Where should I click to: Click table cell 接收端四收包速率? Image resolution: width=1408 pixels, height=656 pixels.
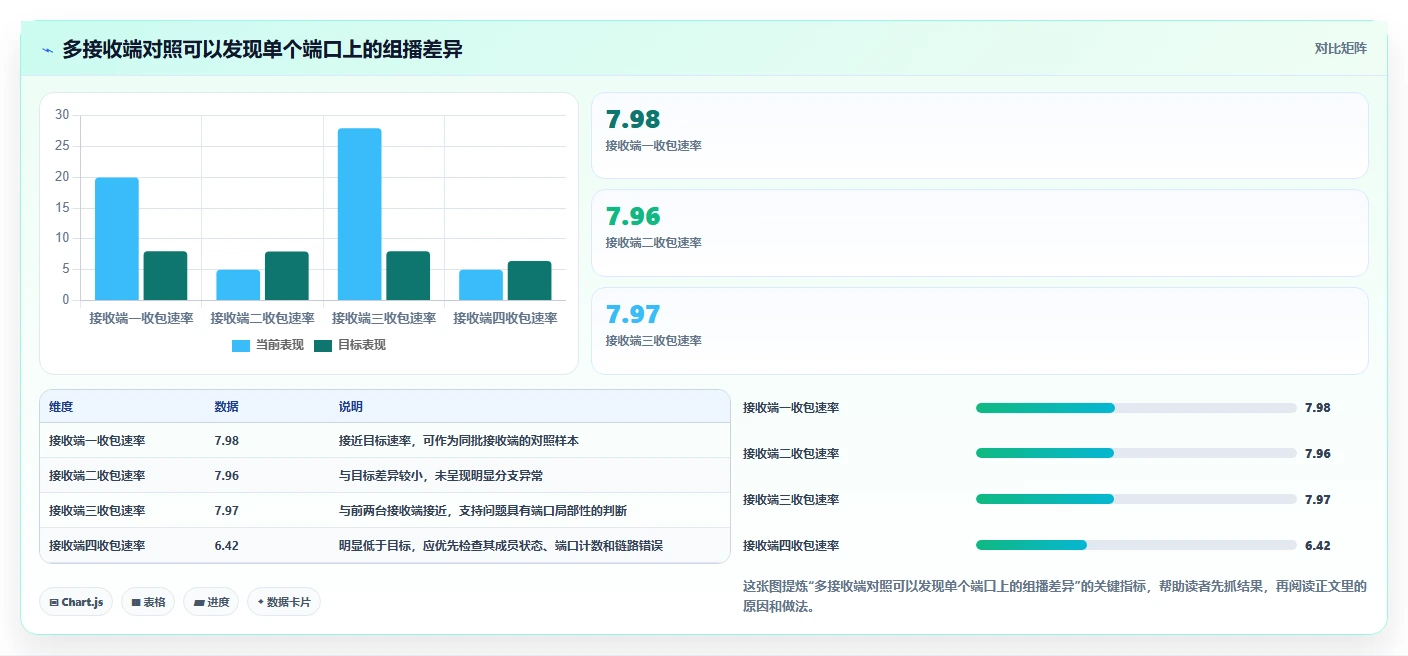(97, 546)
